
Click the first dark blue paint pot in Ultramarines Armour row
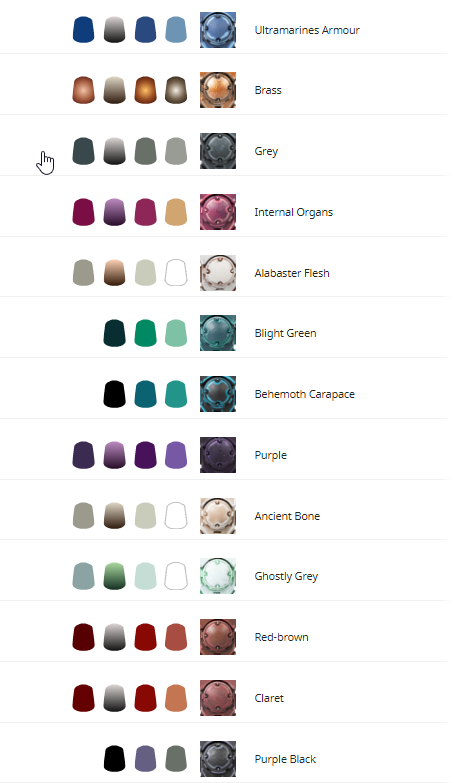point(83,29)
